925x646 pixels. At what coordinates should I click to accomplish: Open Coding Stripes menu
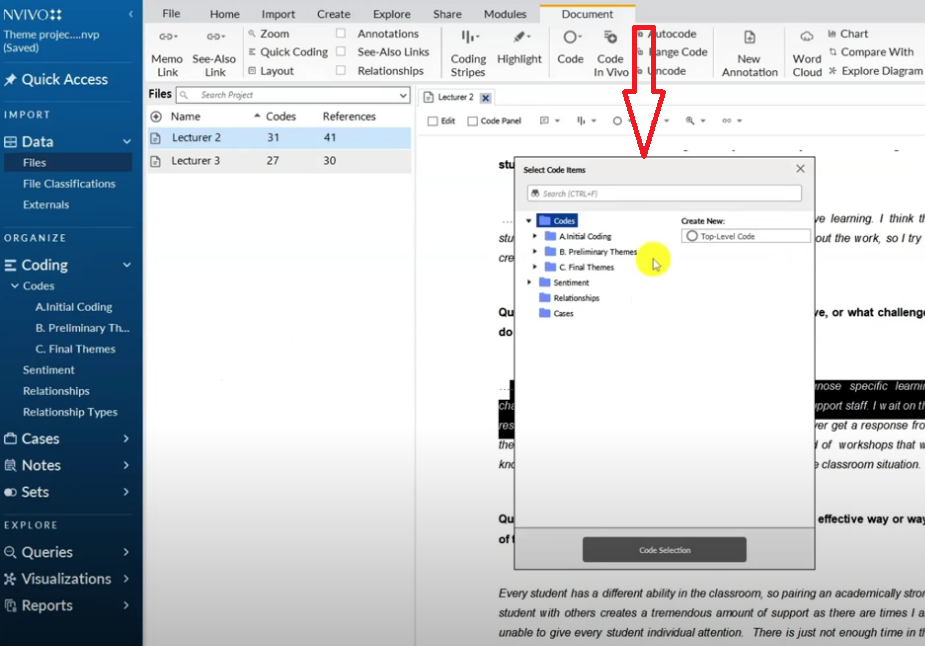tap(468, 54)
